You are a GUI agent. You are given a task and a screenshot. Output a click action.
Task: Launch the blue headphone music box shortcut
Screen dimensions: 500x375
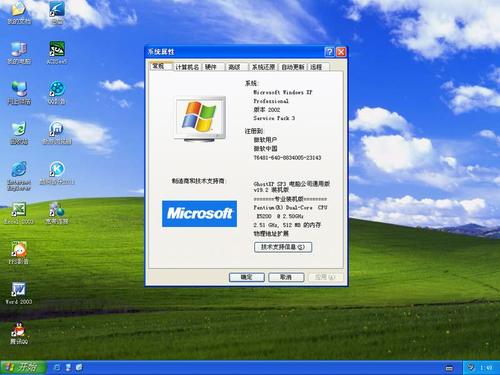click(57, 133)
